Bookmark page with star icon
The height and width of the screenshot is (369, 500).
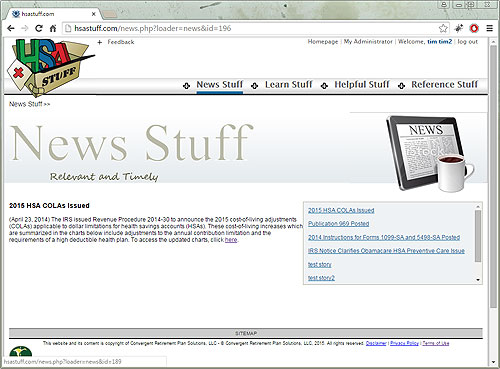443,28
